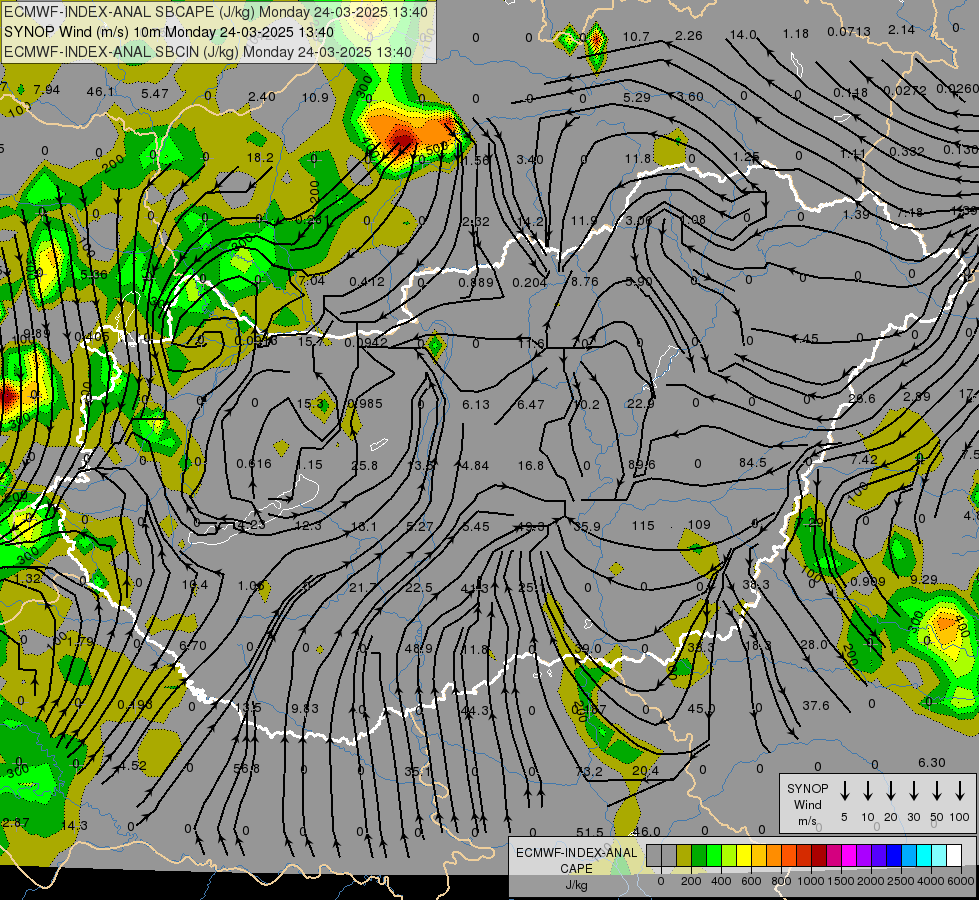Click the map value '46.1'
The width and height of the screenshot is (979, 900).
coord(101,92)
